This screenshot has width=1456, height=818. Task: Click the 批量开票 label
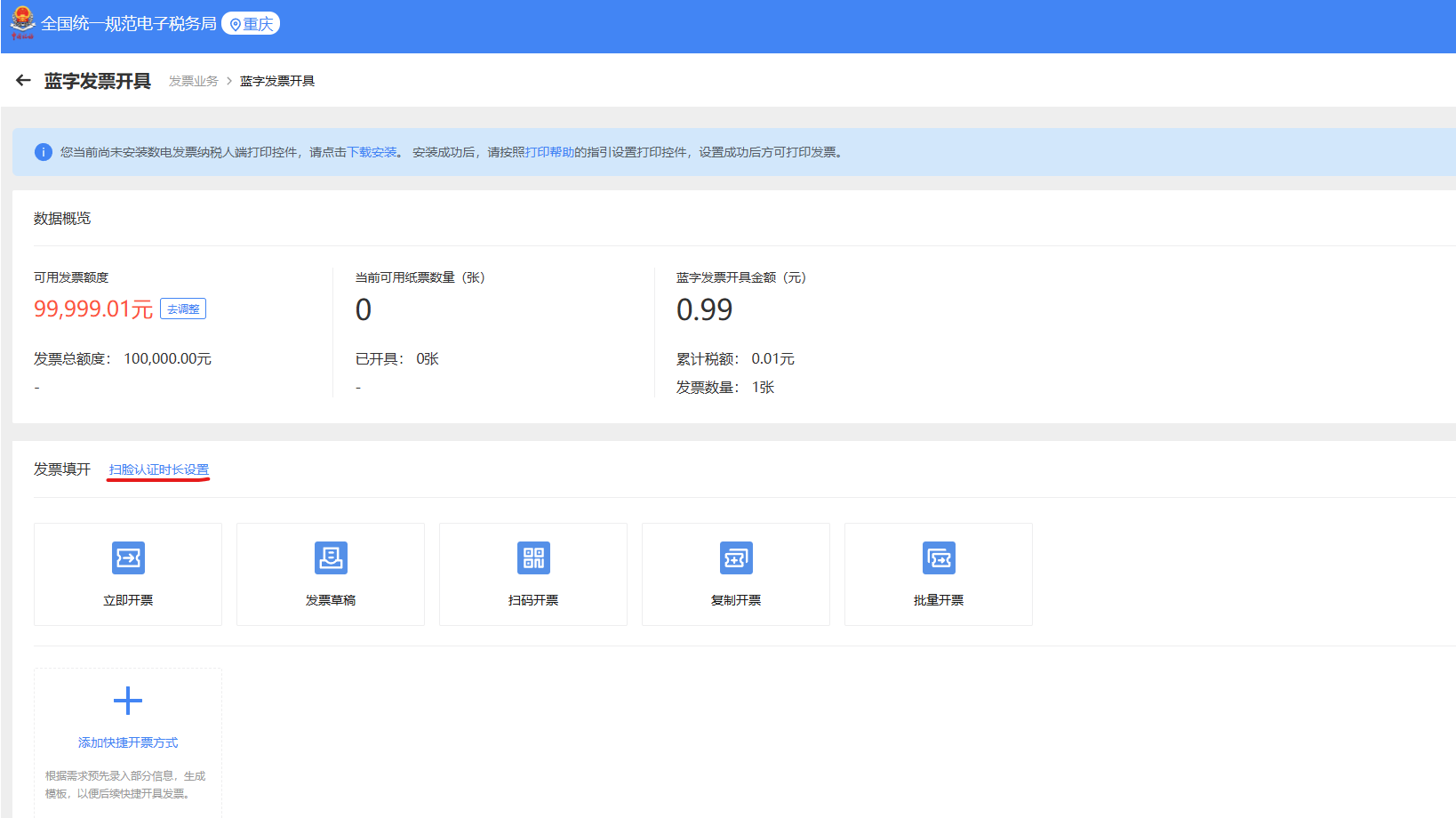coord(939,600)
